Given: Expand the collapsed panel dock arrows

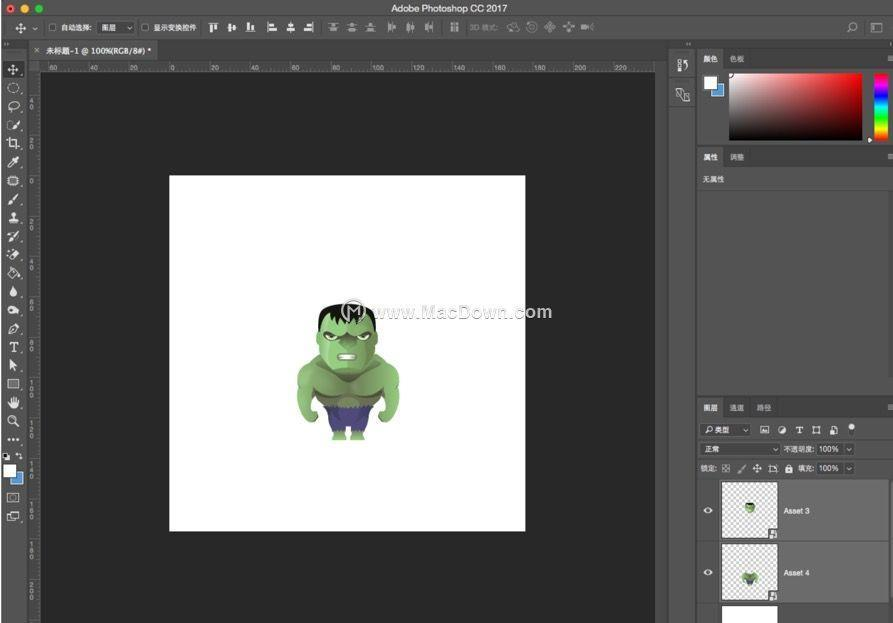Looking at the screenshot, I should (x=688, y=44).
